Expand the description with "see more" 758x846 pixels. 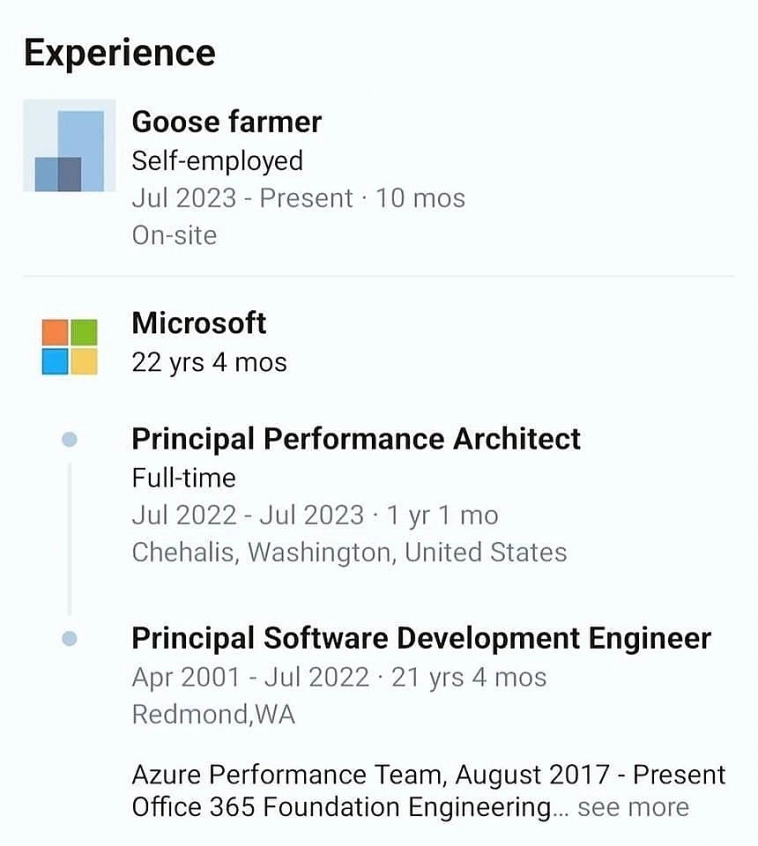point(633,807)
